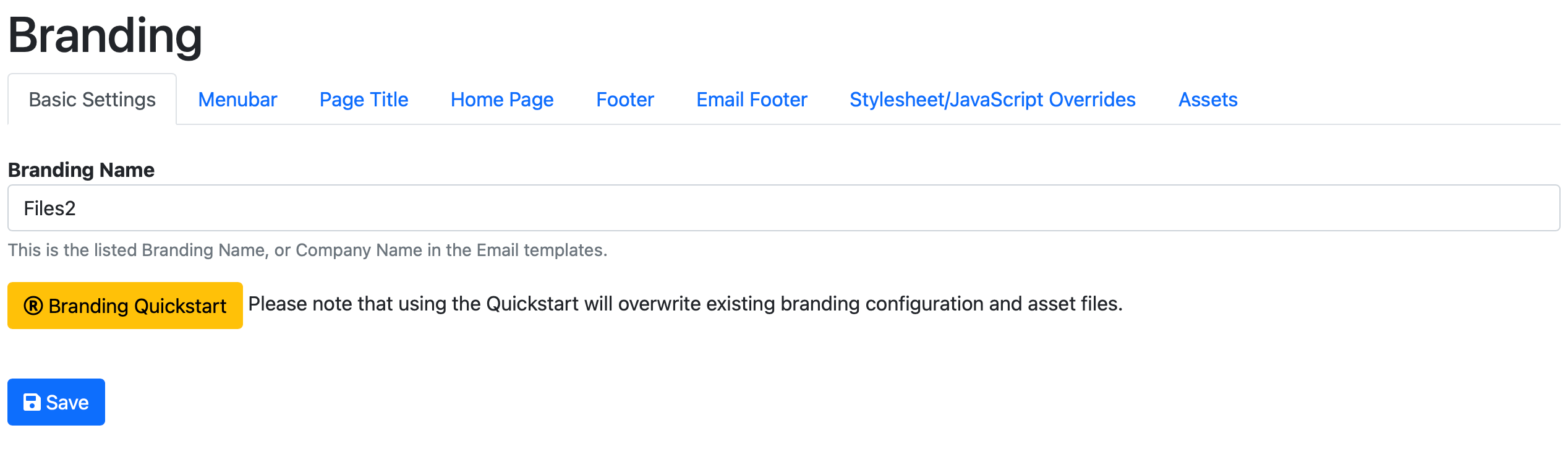Click the far right end of name field
1568x454 pixels.
click(x=1540, y=208)
